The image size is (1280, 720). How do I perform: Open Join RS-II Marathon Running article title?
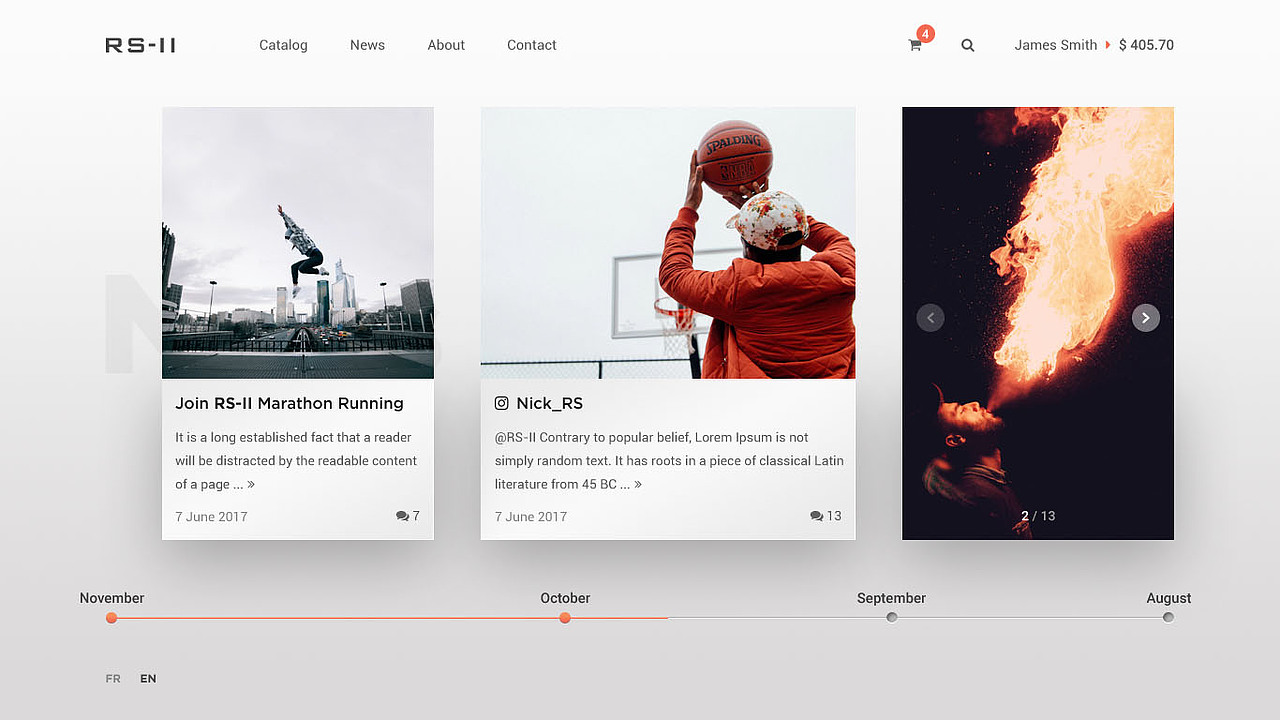[289, 403]
